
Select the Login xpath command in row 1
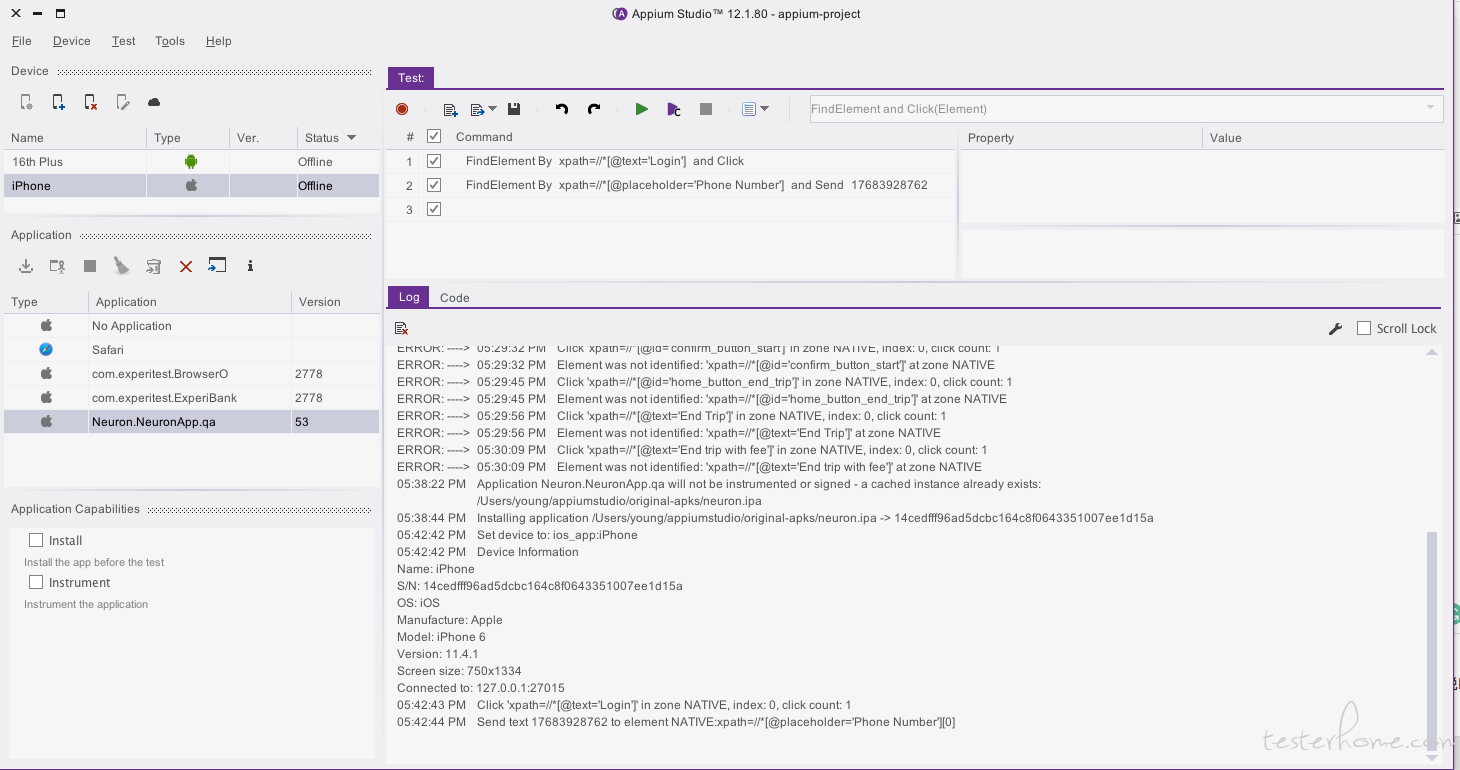coord(605,161)
